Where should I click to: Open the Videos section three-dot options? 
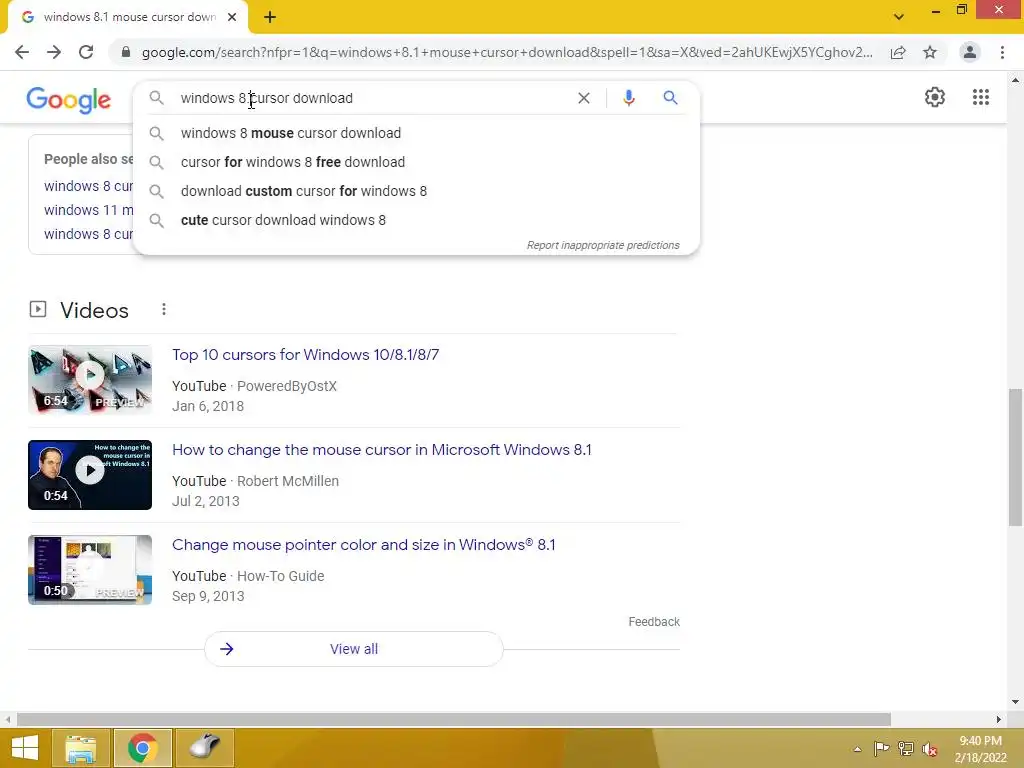coord(164,310)
